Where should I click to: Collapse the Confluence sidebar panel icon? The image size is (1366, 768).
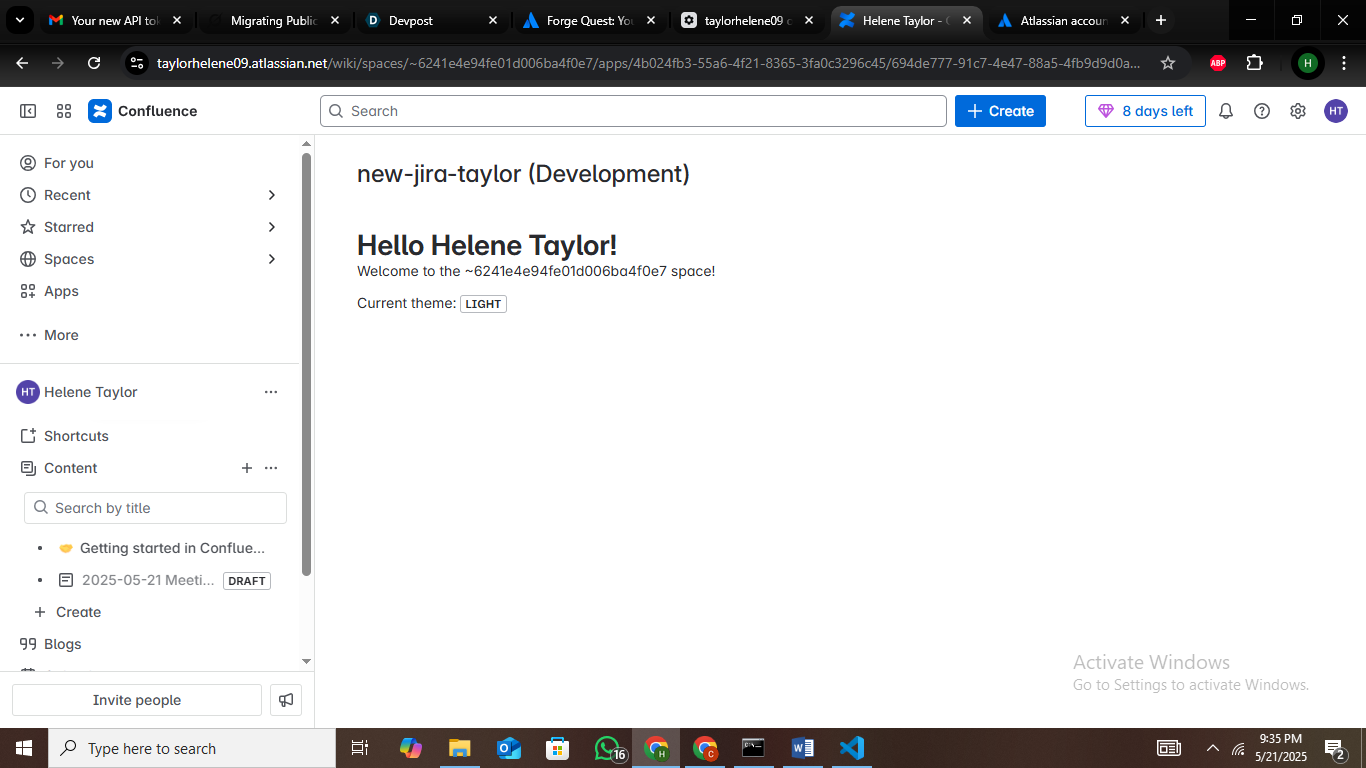click(28, 111)
